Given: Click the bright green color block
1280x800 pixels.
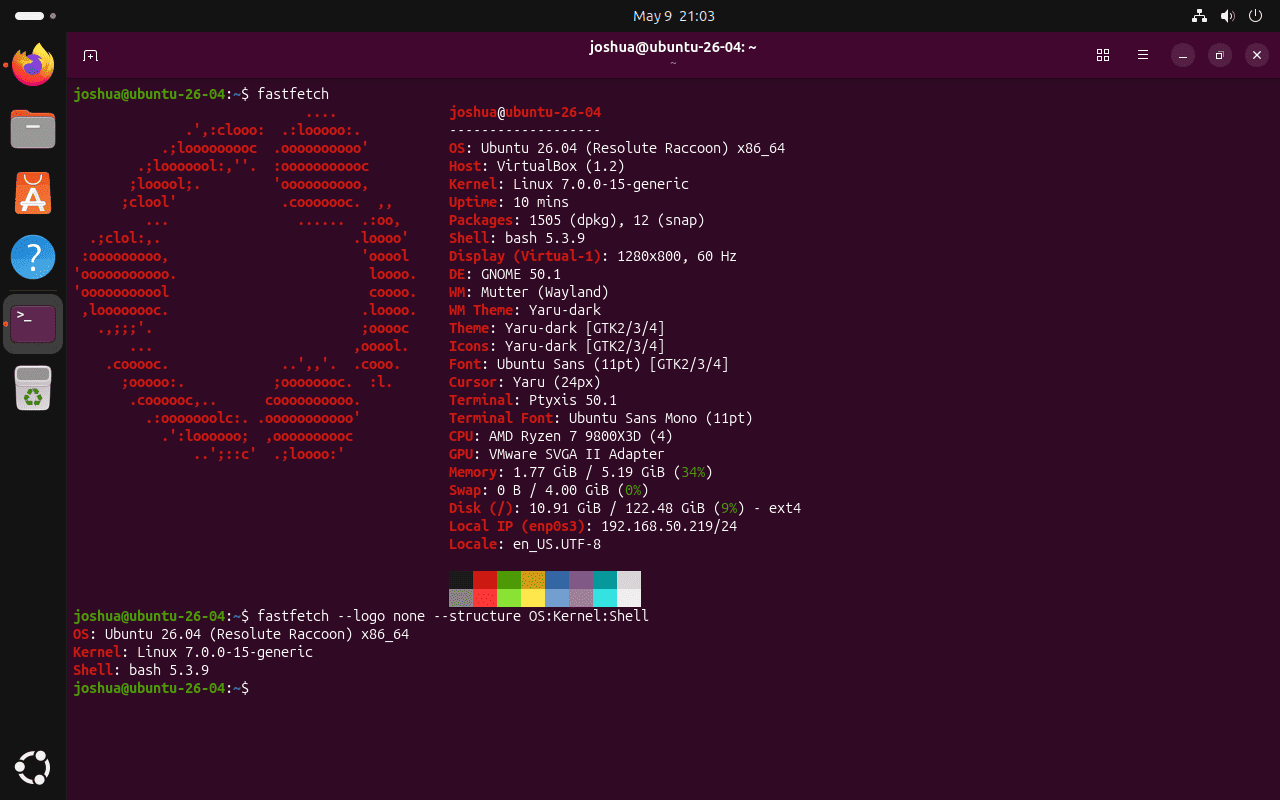Looking at the screenshot, I should tap(509, 598).
